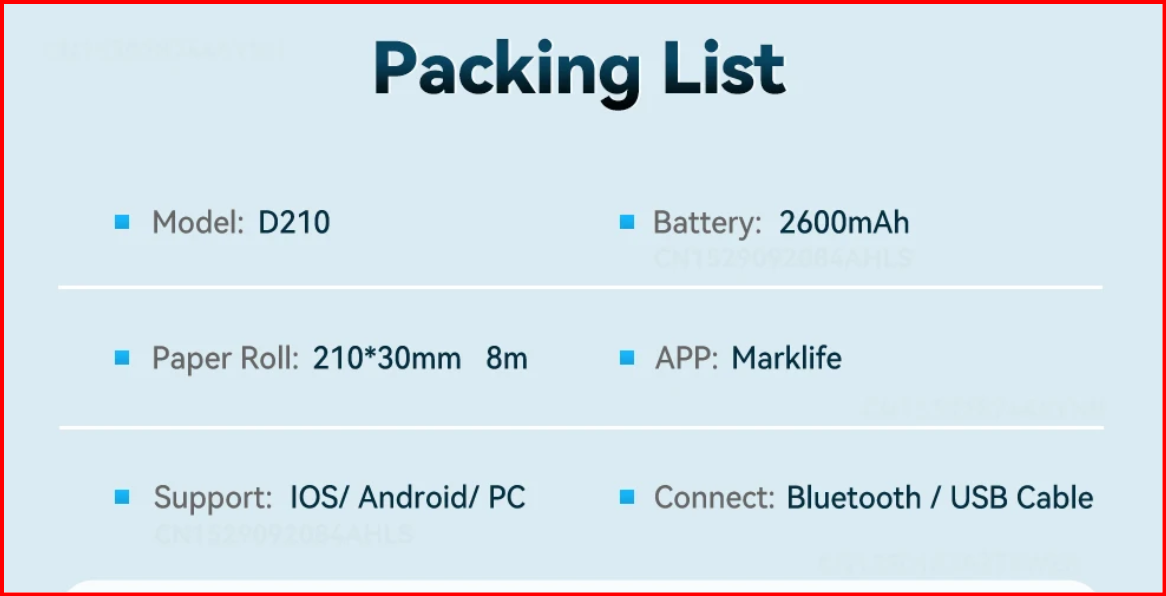1166x596 pixels.
Task: Click the Paper Roll label
Action: 225,358
